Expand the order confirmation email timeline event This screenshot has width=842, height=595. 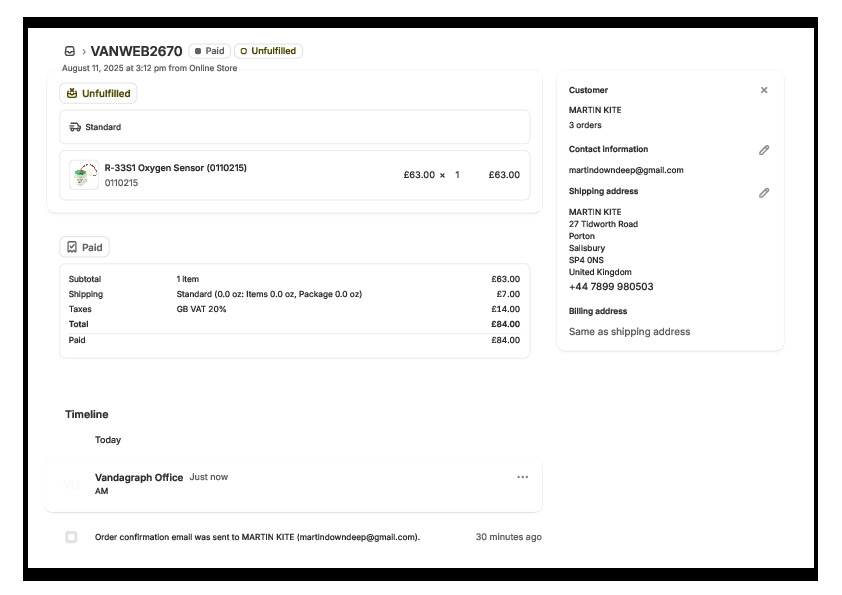pos(257,537)
